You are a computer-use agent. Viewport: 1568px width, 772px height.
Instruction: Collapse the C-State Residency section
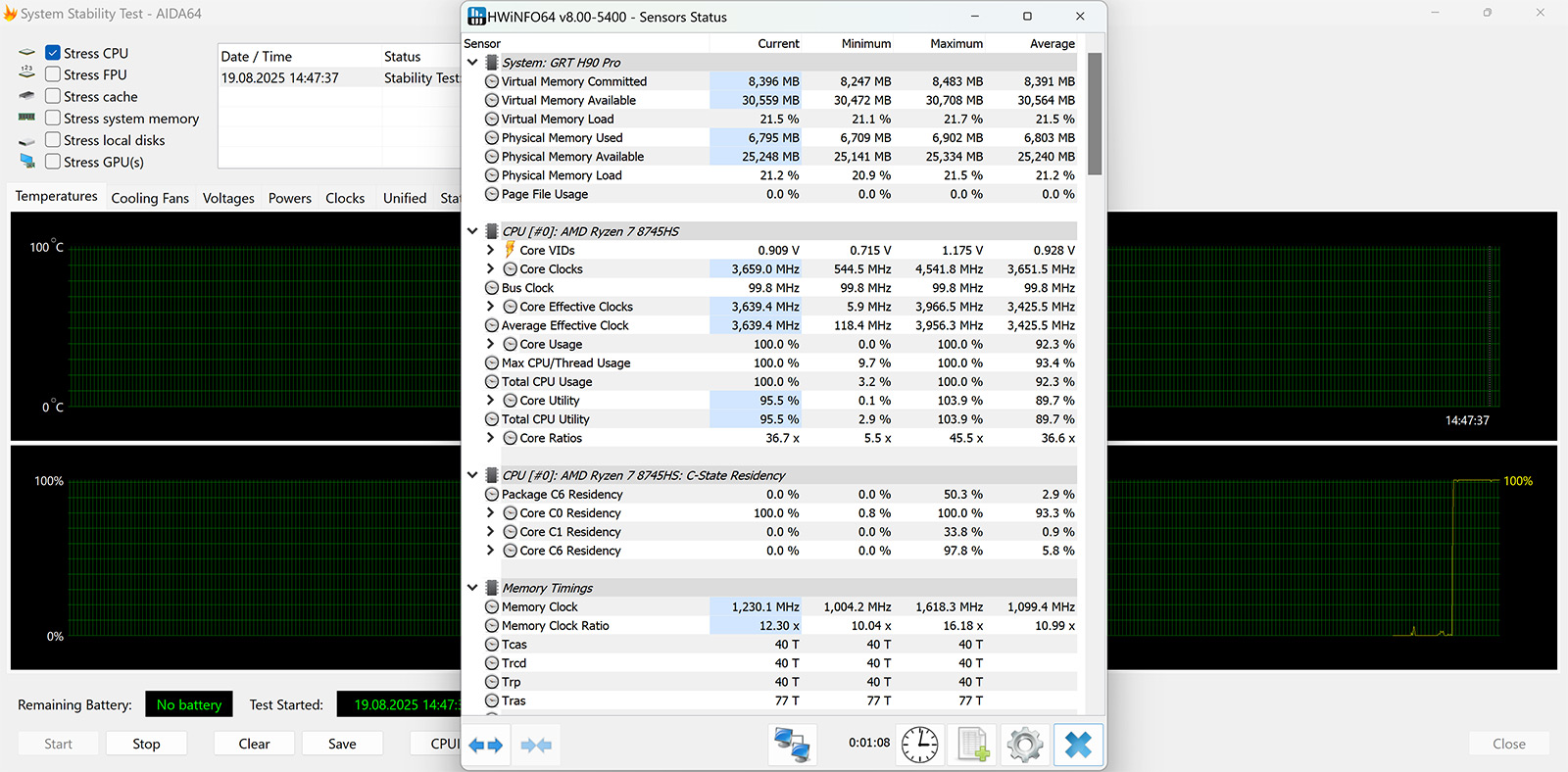pyautogui.click(x=472, y=475)
